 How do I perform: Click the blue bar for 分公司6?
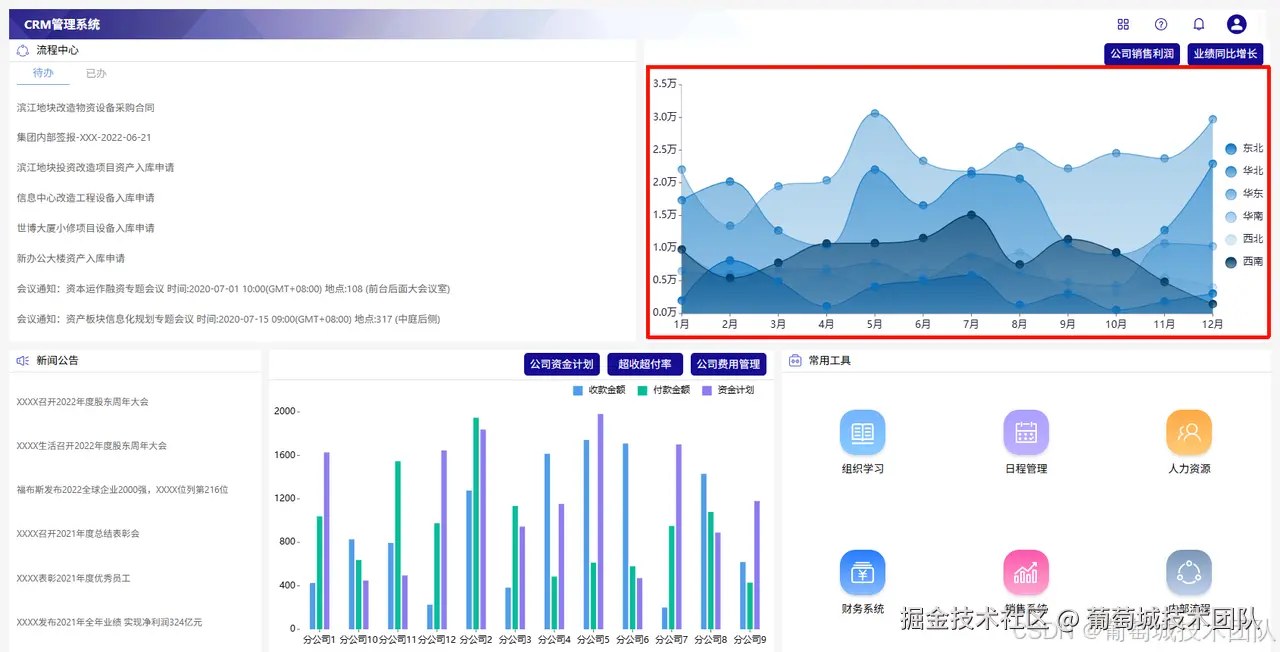(626, 536)
